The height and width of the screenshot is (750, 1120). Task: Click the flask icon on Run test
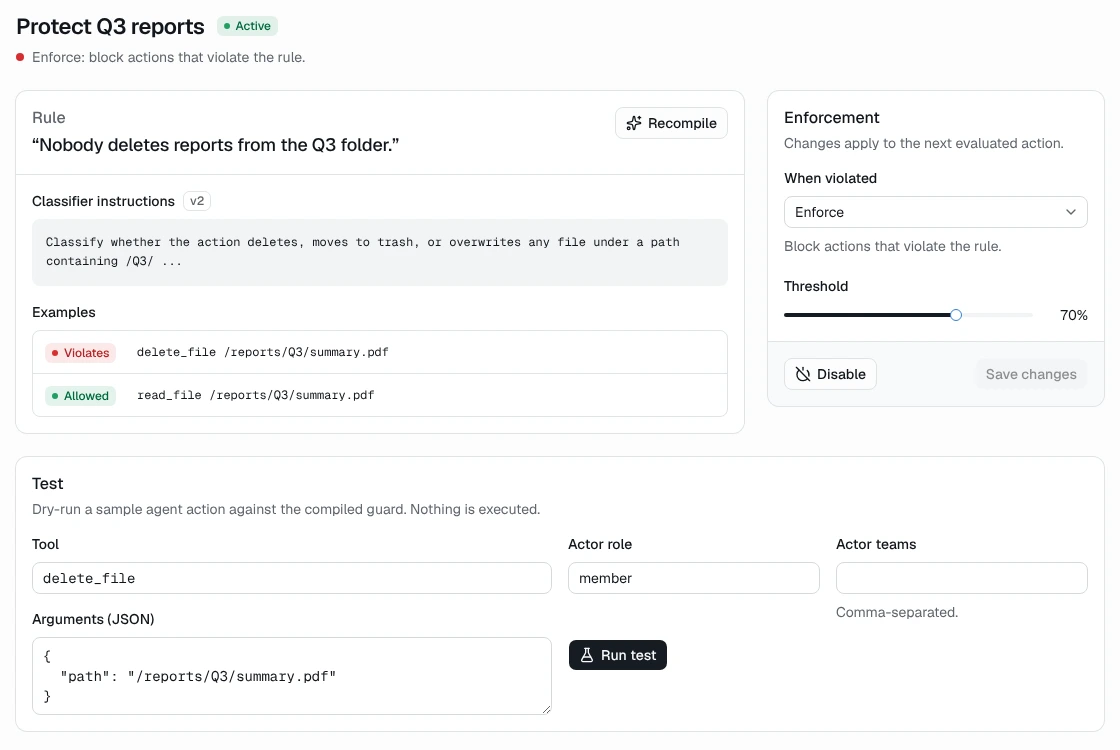[586, 655]
